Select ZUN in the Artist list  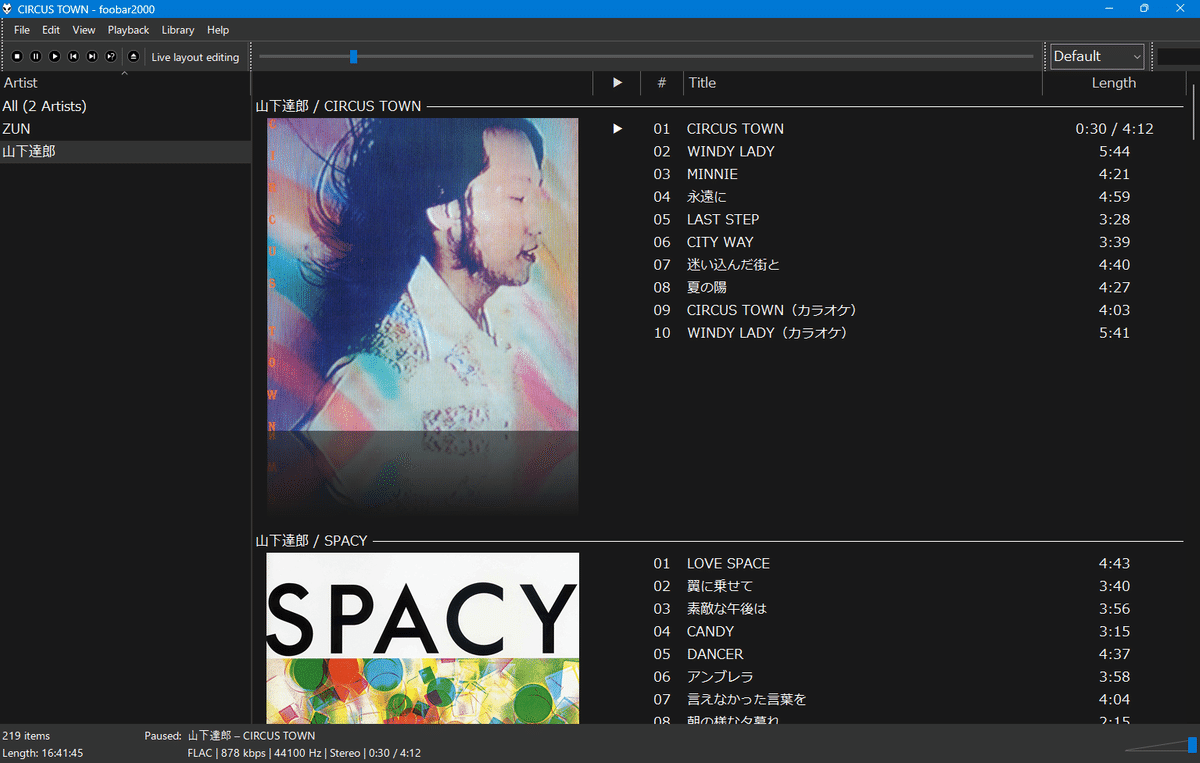(x=125, y=129)
